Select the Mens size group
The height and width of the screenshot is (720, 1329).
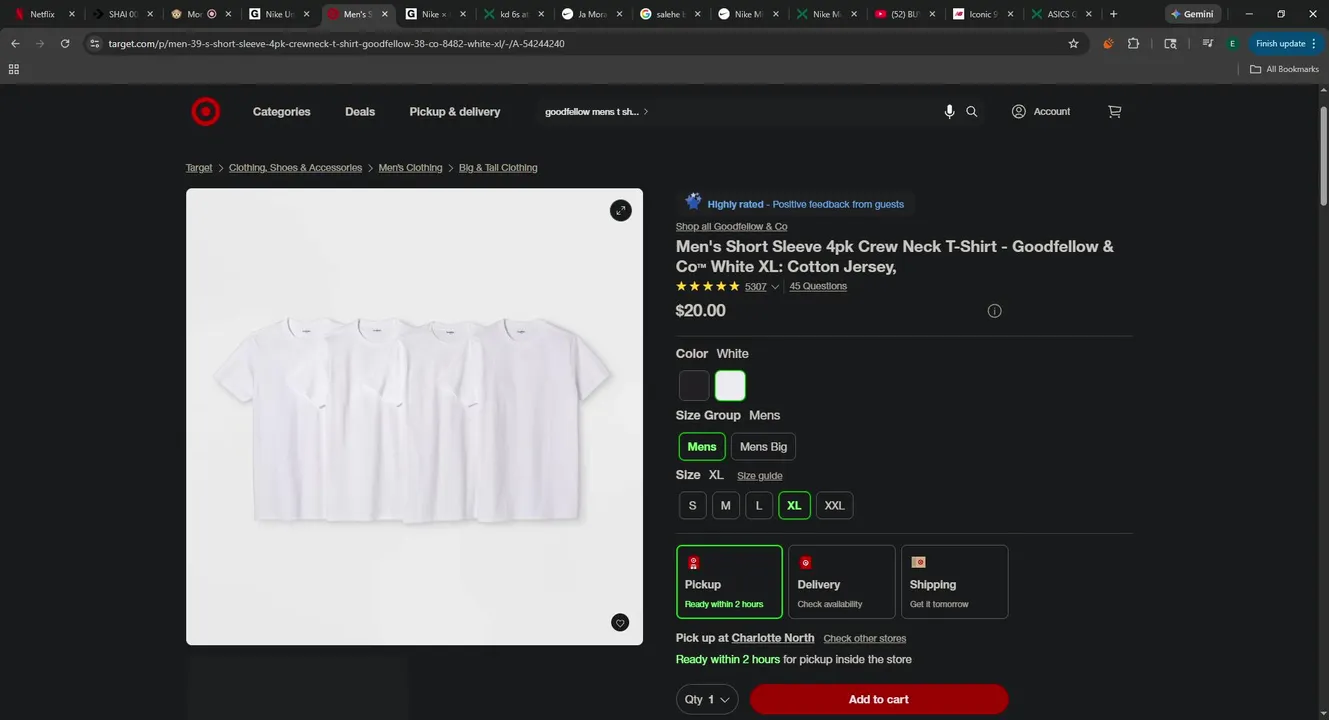coord(702,447)
